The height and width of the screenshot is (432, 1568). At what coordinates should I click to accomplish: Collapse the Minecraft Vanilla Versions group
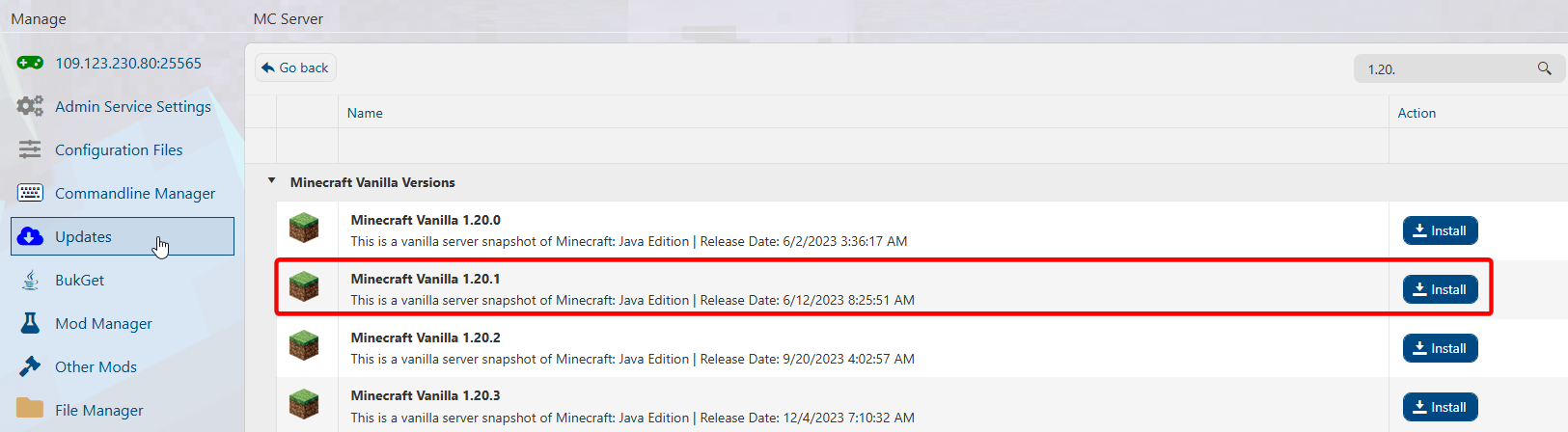pos(271,181)
